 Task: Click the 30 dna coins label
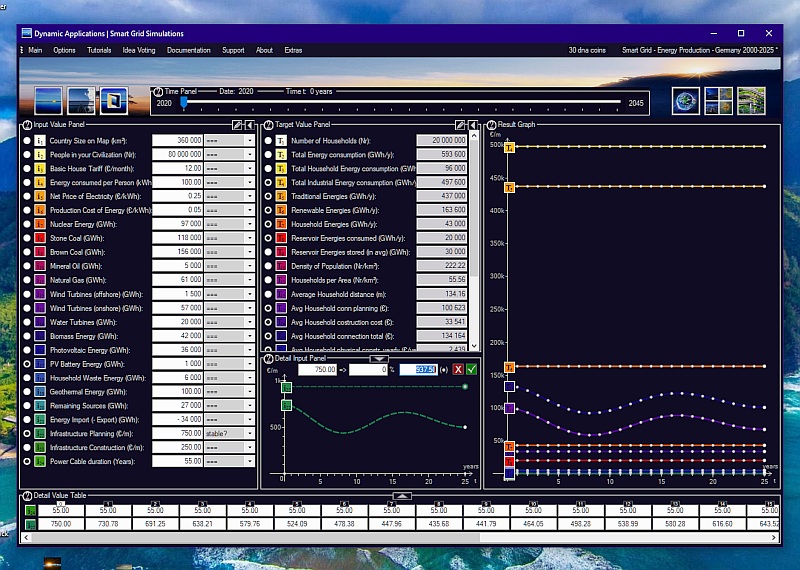[587, 50]
